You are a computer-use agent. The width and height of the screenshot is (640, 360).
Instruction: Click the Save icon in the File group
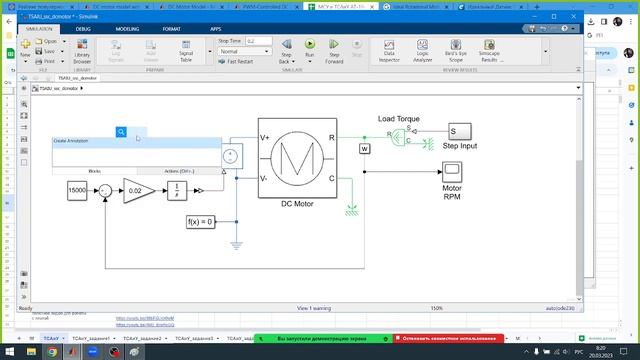click(x=39, y=51)
